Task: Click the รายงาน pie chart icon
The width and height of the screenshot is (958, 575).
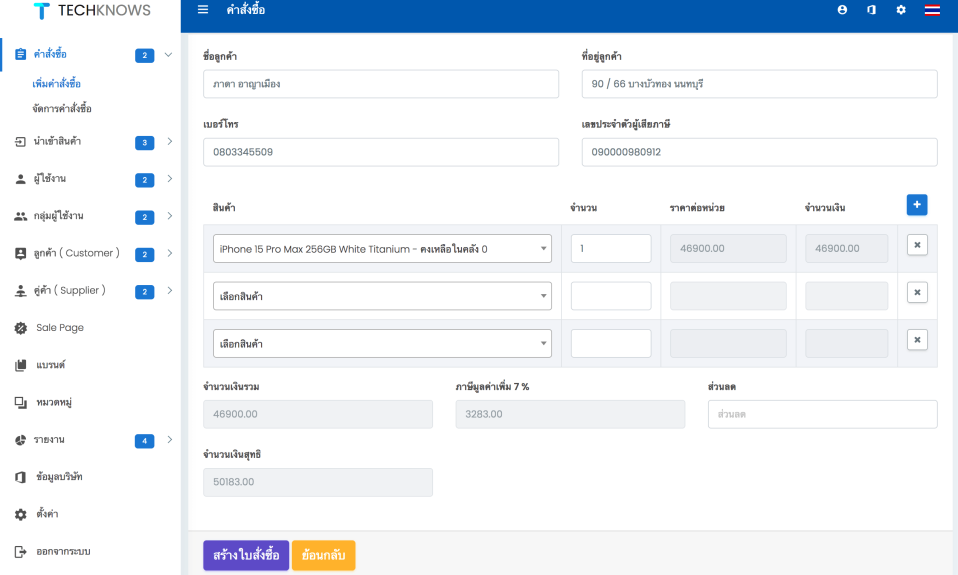Action: tap(20, 440)
